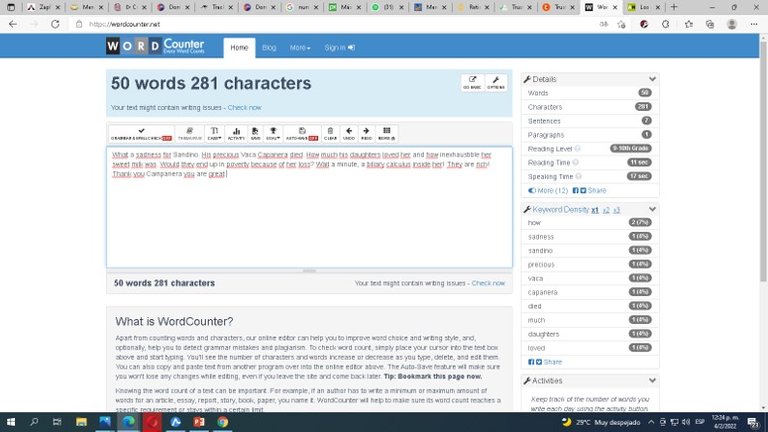Click the Go Basic button
Image resolution: width=768 pixels, height=432 pixels.
pyautogui.click(x=472, y=82)
